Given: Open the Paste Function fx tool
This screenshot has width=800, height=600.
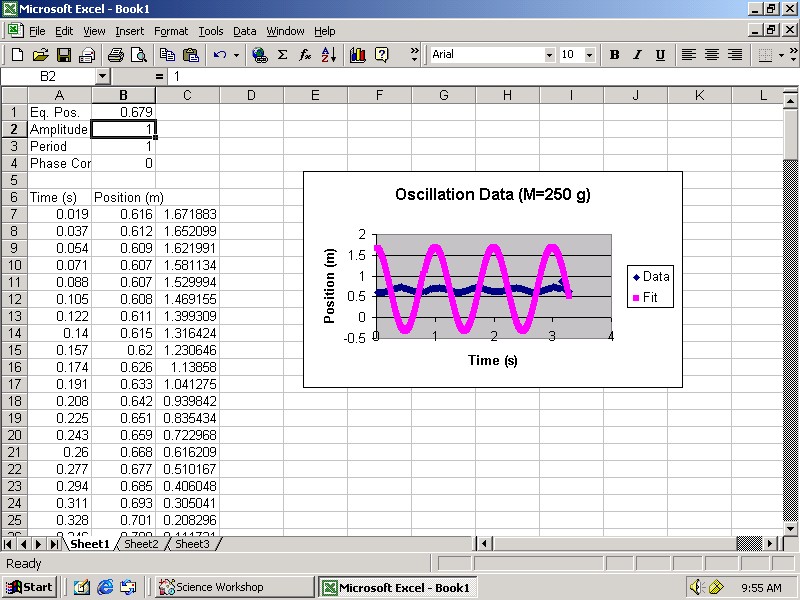Looking at the screenshot, I should 305,55.
